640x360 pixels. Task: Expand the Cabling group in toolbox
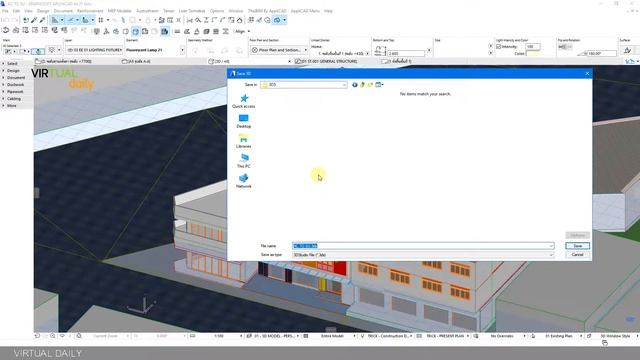tap(14, 98)
